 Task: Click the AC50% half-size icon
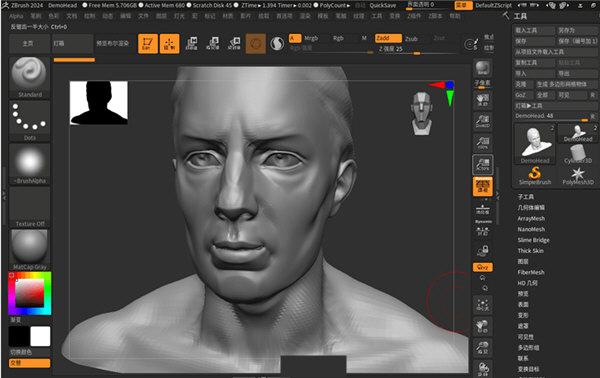pyautogui.click(x=483, y=165)
